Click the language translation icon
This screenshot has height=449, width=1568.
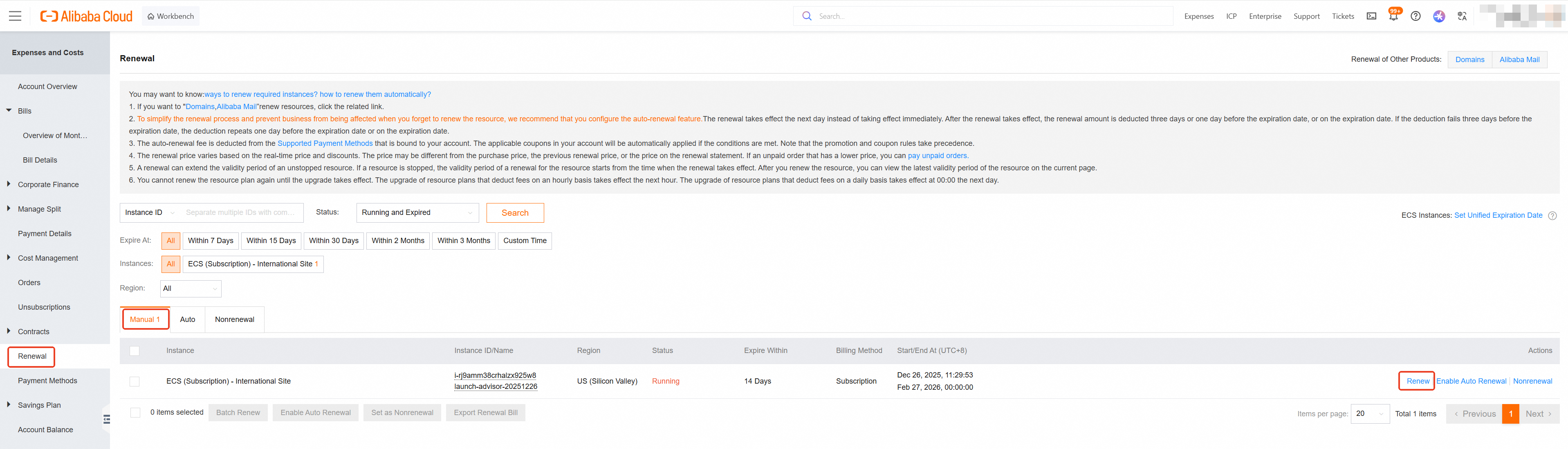coord(1462,16)
